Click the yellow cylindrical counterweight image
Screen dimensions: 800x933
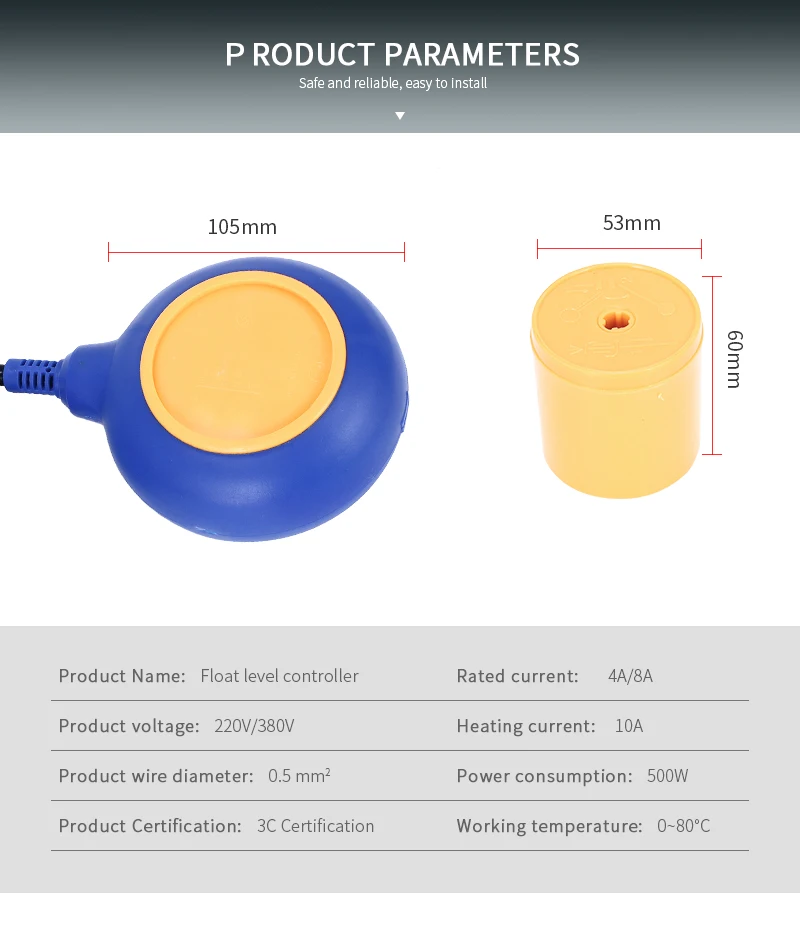(617, 381)
